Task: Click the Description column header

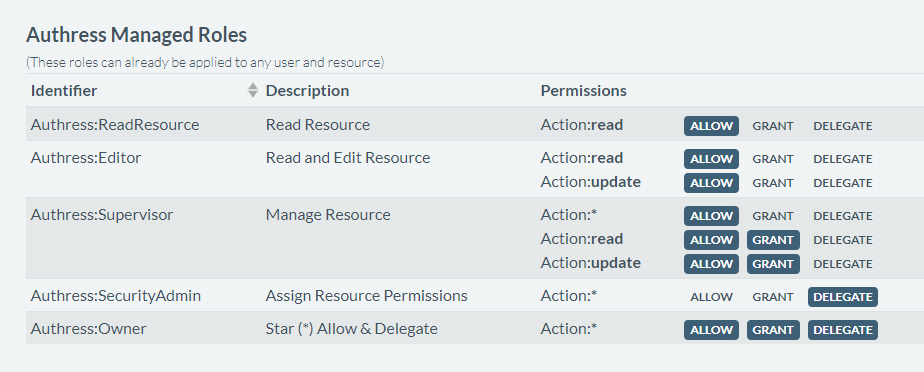Action: point(307,91)
